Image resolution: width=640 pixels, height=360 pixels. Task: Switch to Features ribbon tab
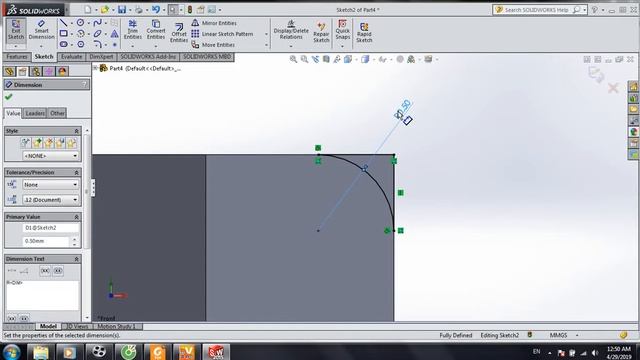pyautogui.click(x=17, y=57)
